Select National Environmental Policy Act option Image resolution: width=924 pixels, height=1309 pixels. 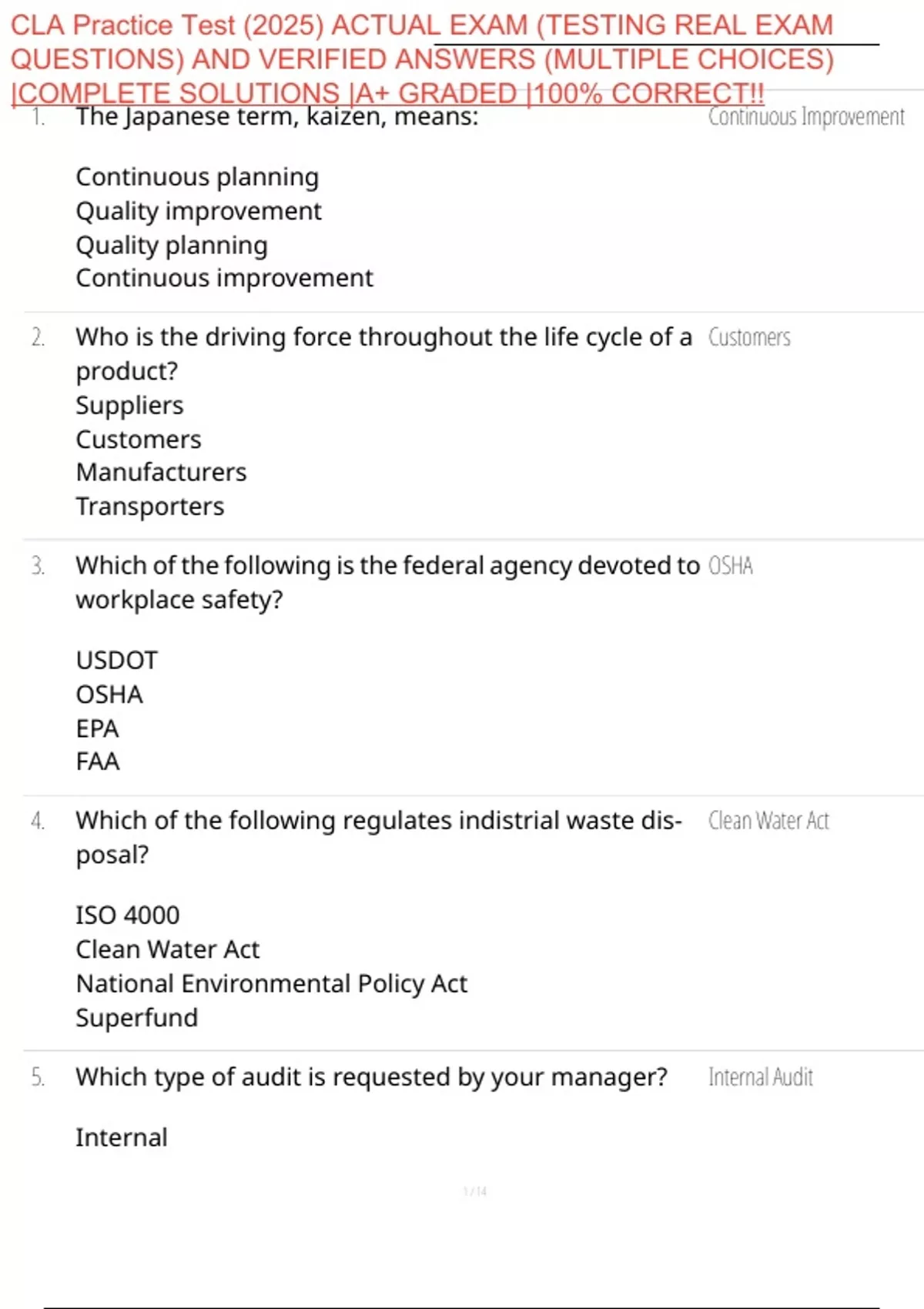click(x=272, y=984)
